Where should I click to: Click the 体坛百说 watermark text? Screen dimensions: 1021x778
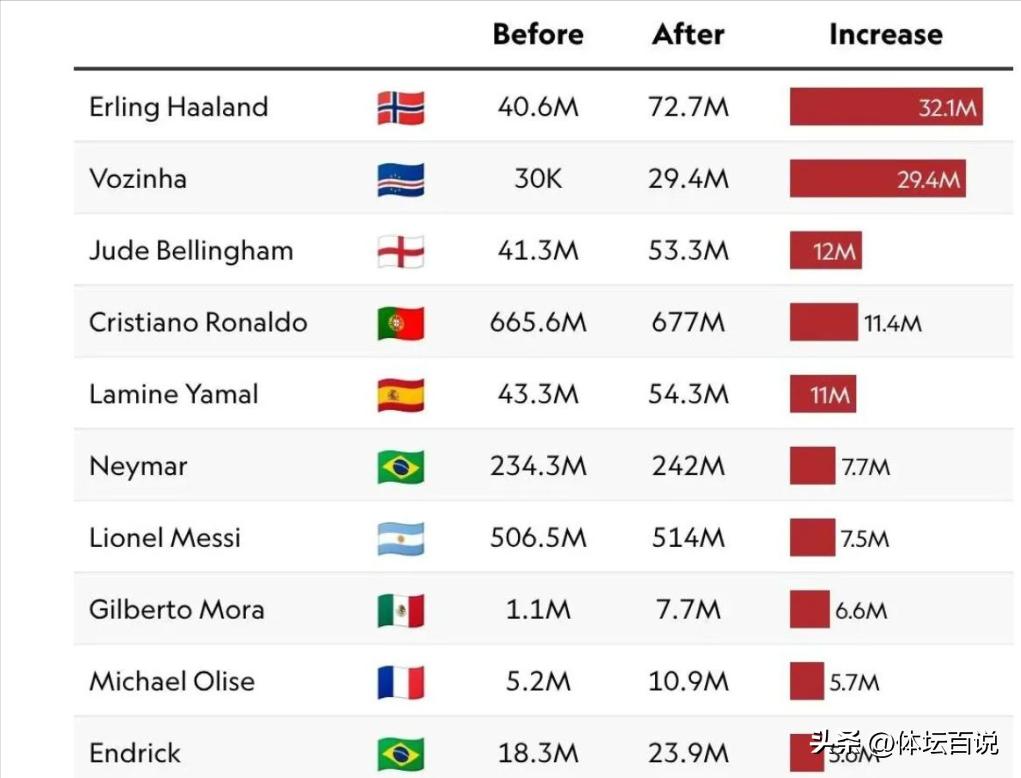click(x=947, y=742)
